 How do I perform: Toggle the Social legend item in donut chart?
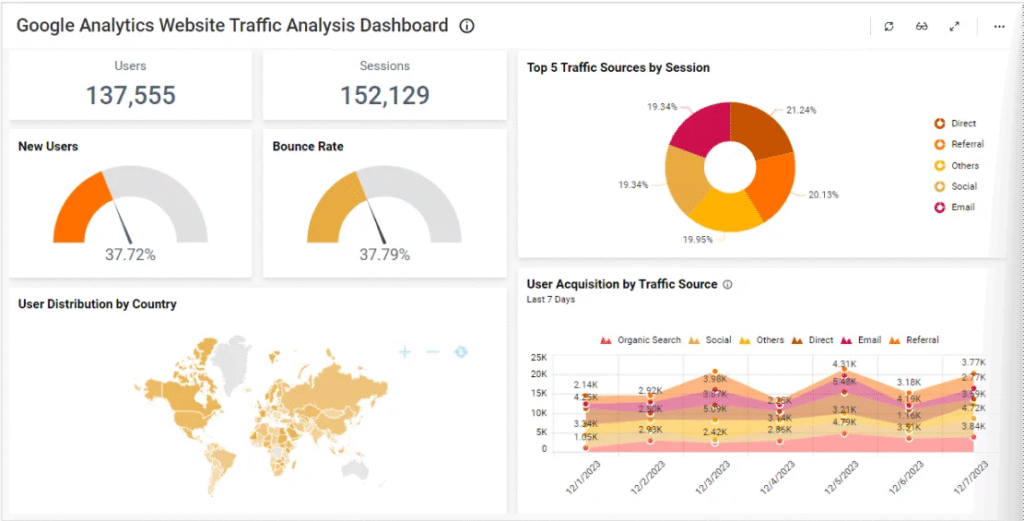pyautogui.click(x=955, y=186)
